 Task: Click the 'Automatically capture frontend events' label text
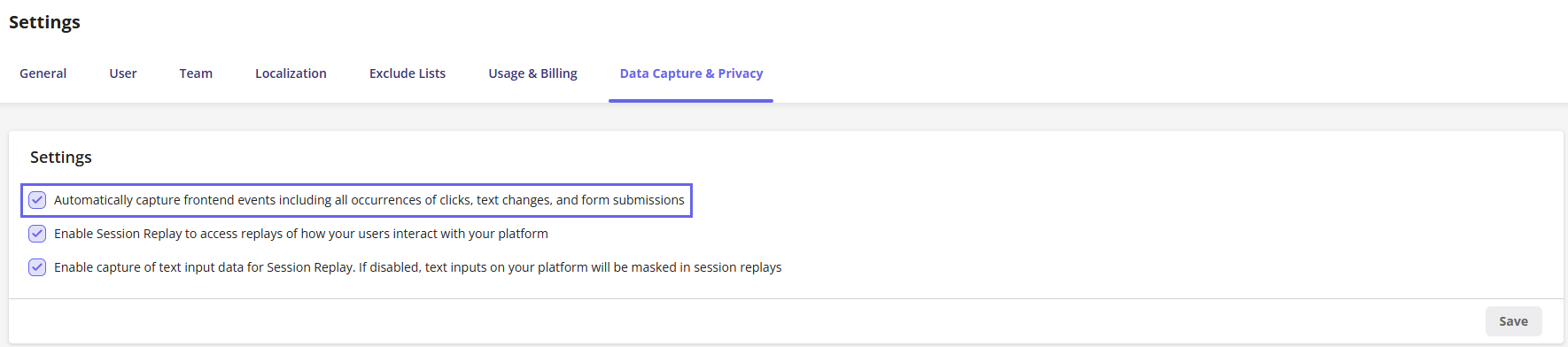pyautogui.click(x=369, y=200)
